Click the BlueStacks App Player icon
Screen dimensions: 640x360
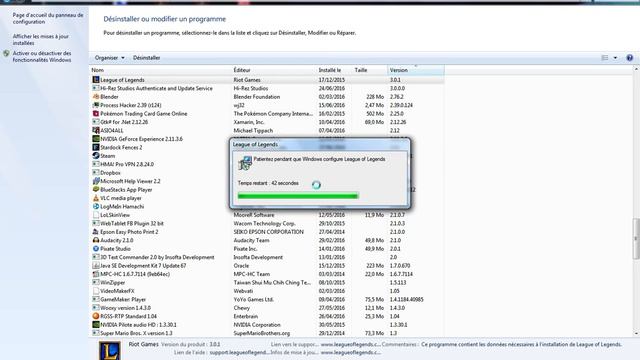point(96,189)
